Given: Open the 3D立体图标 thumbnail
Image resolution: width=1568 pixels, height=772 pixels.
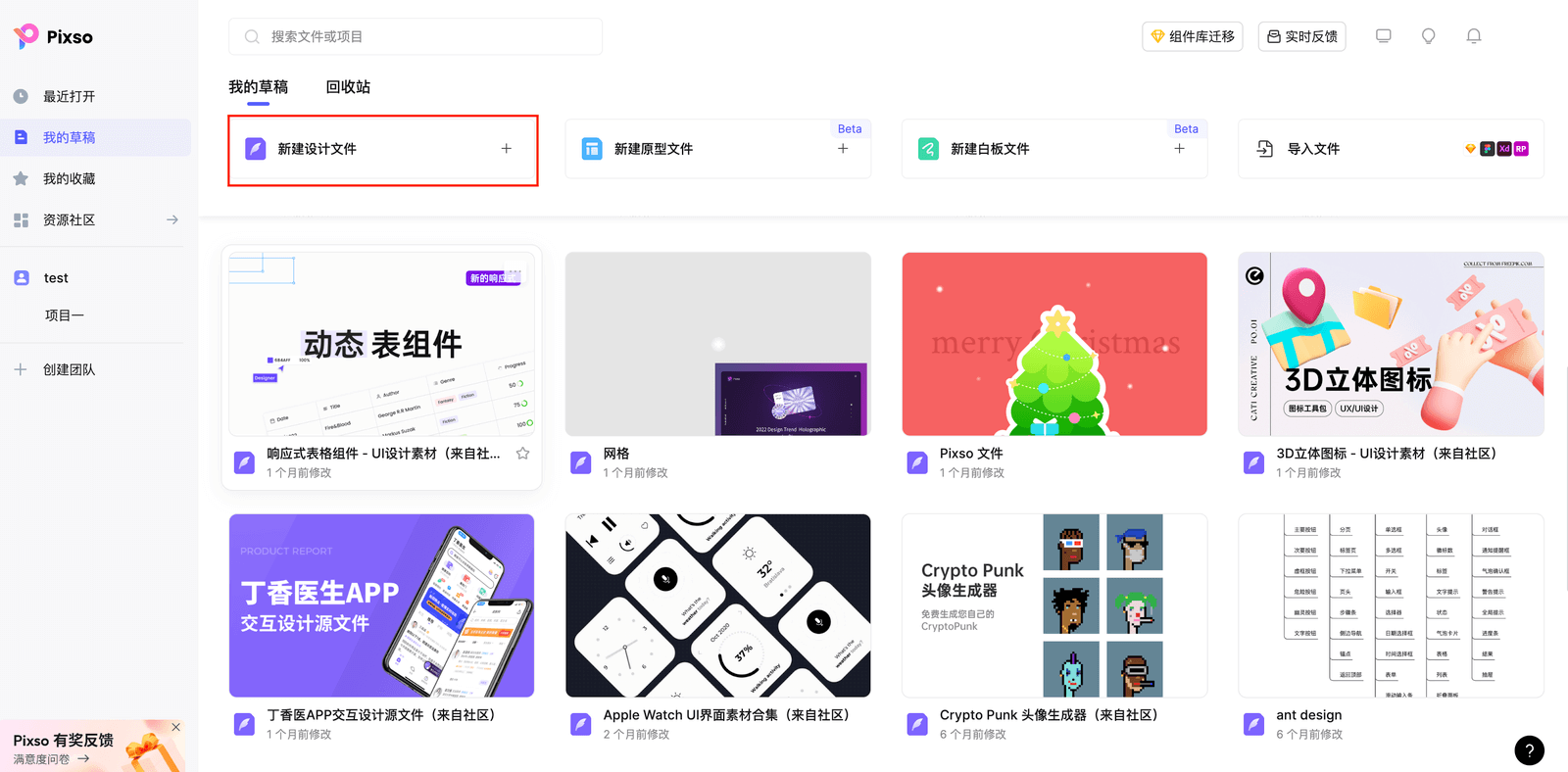Looking at the screenshot, I should 1392,344.
